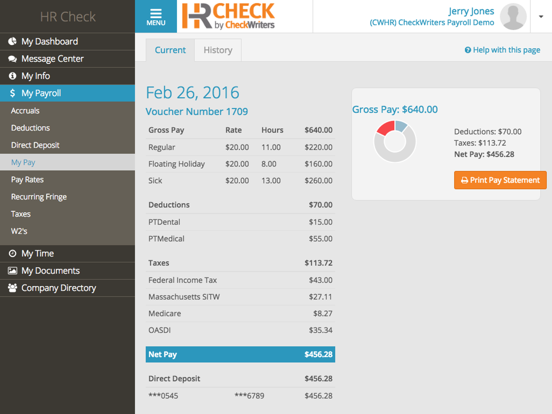Image resolution: width=552 pixels, height=414 pixels.
Task: Click the Regular earnings row label
Action: point(162,147)
